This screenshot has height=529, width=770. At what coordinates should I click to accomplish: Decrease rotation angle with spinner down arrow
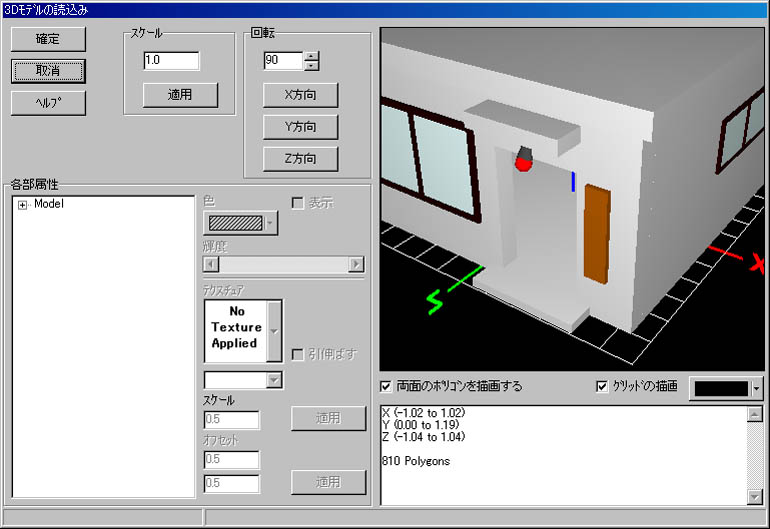click(x=311, y=65)
